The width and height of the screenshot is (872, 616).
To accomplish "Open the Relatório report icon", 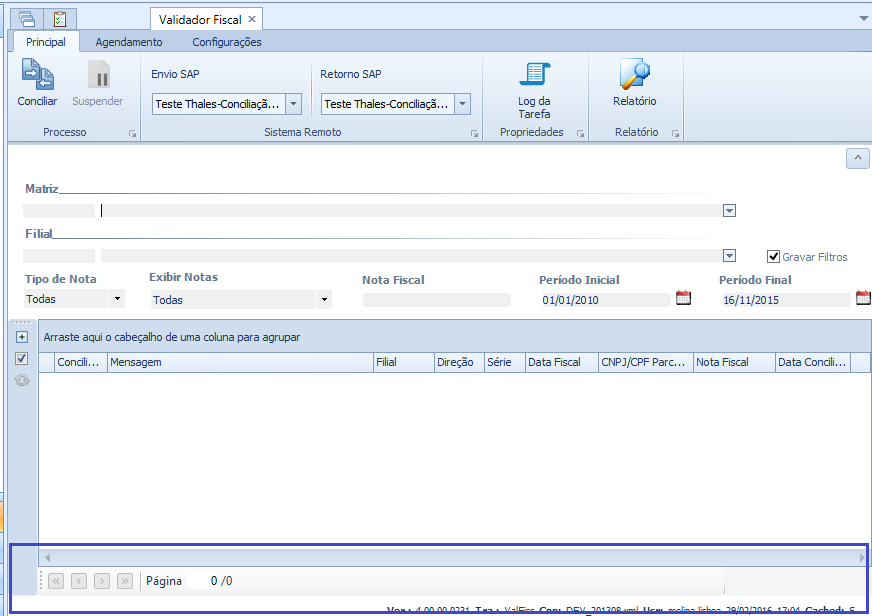I will (634, 76).
